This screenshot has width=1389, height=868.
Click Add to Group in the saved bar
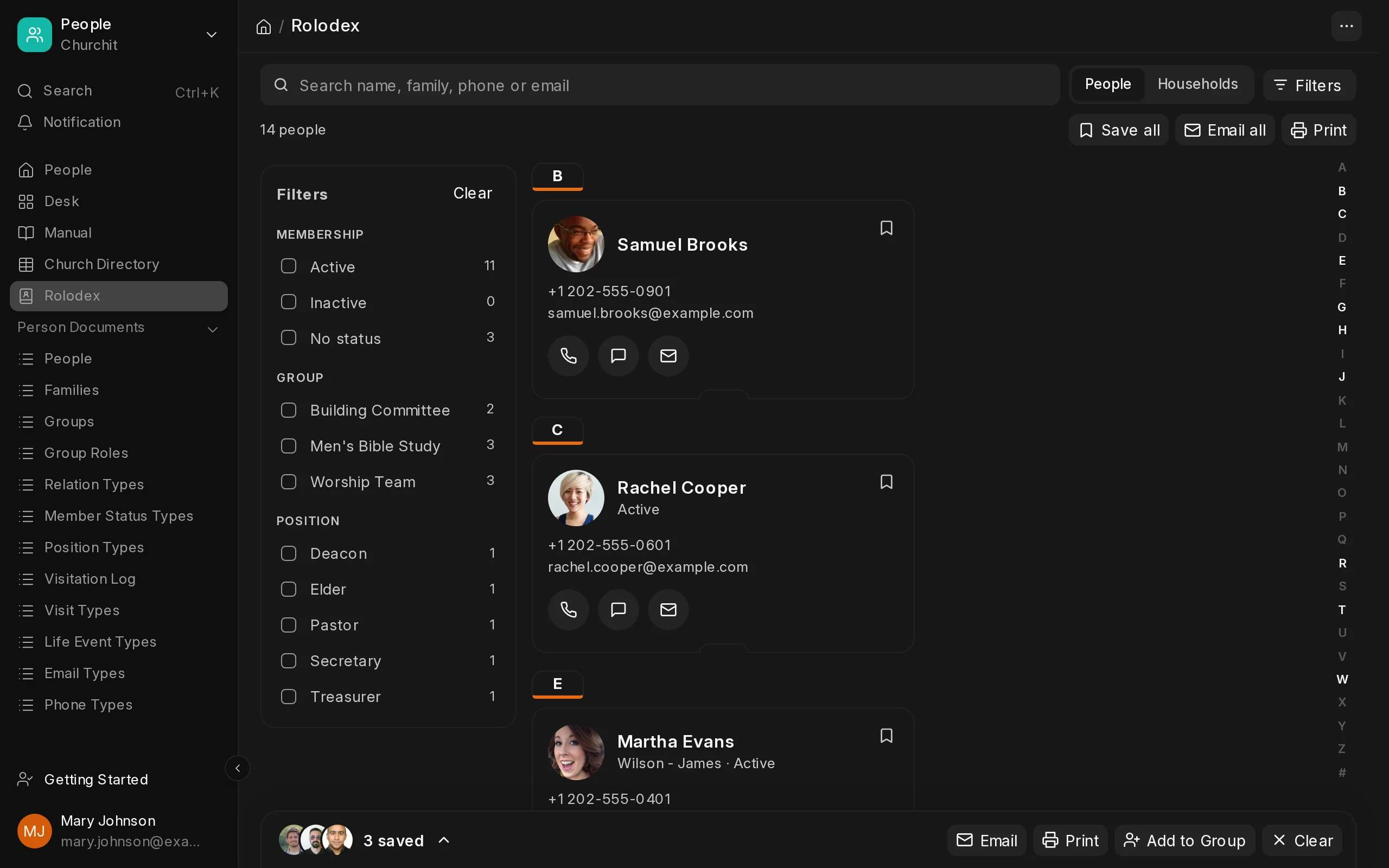coord(1184,840)
